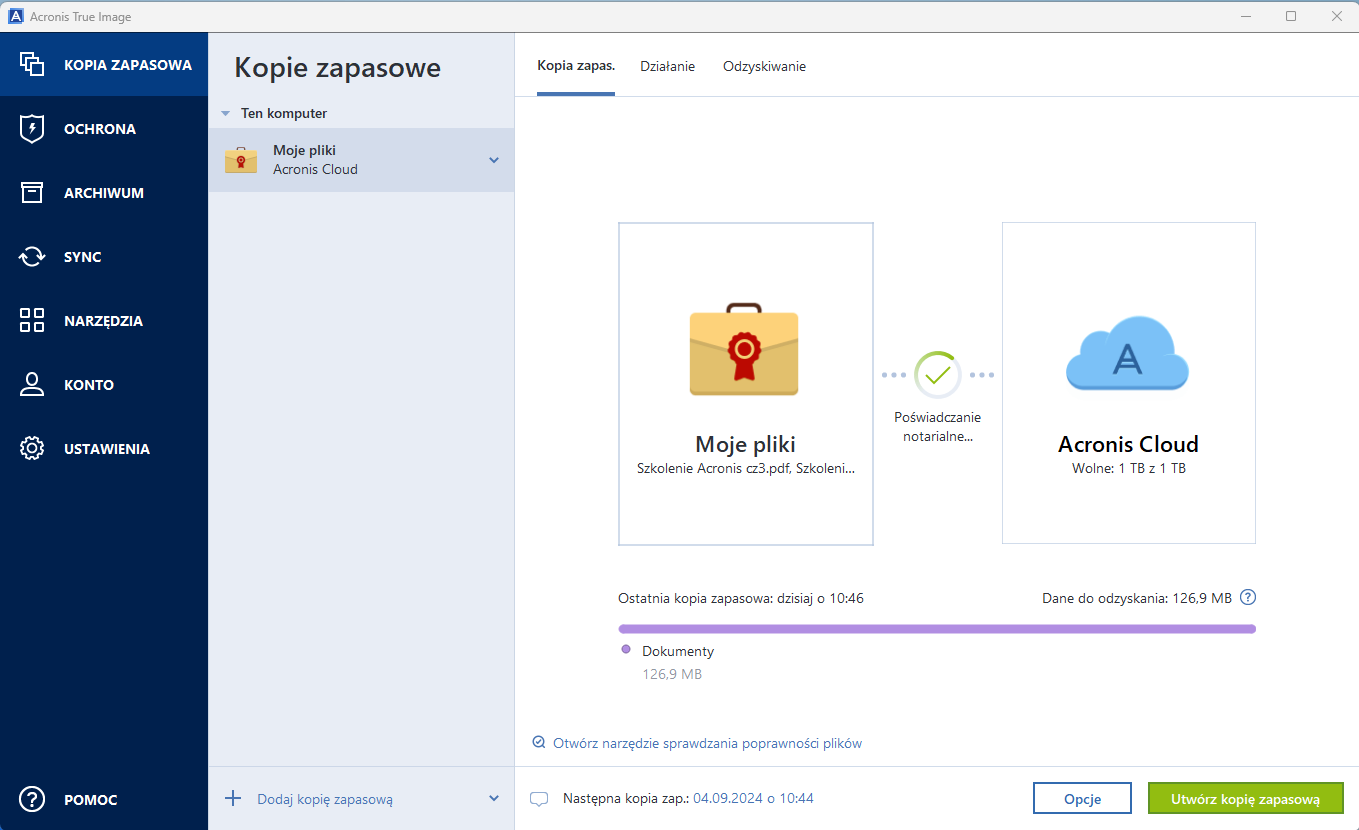Click the next backup date 04.09.2024 o 10:44
This screenshot has height=830, width=1359.
(753, 798)
